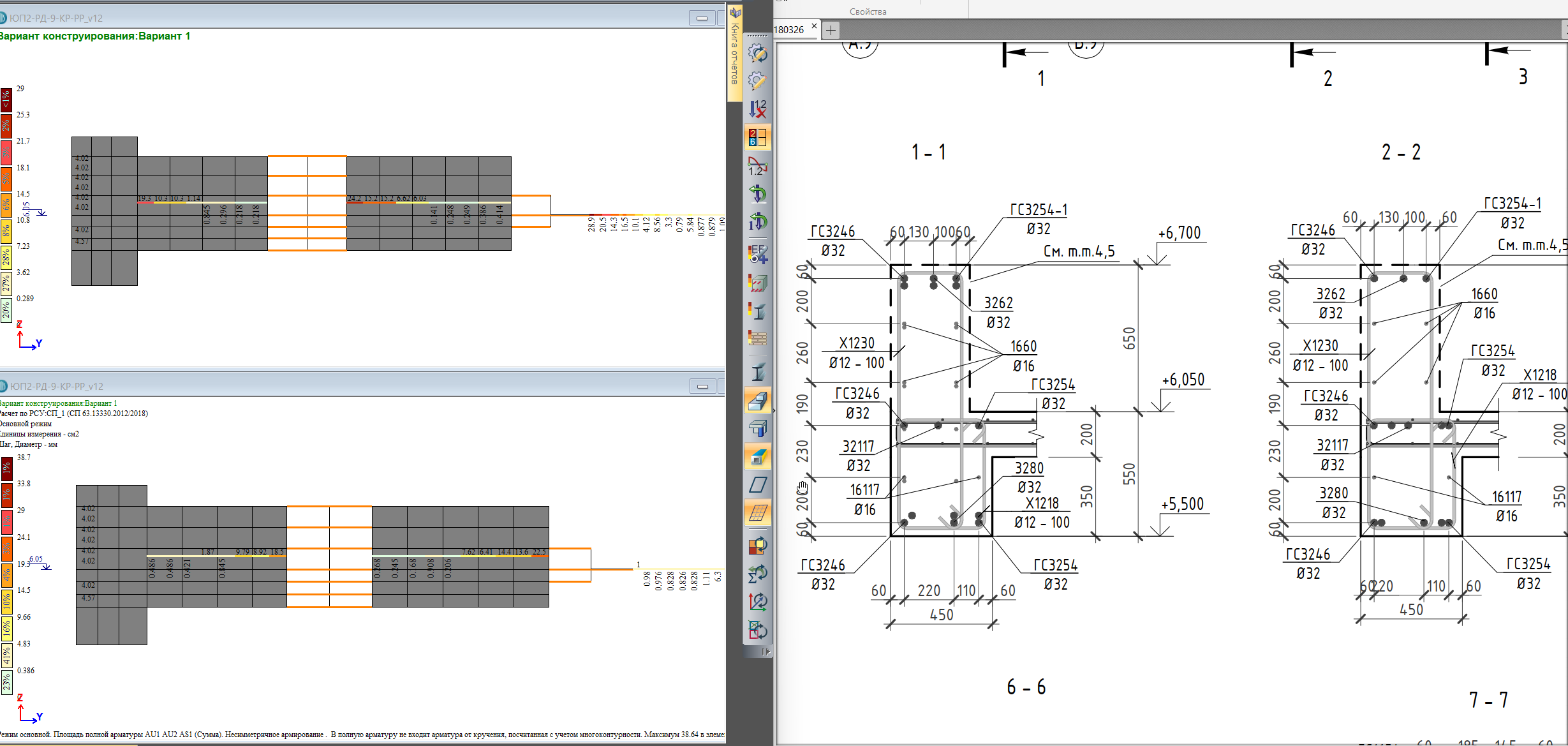
Task: Minimize the upper ЮП2-РД-9-КР-РР_v12 window
Action: [x=702, y=19]
